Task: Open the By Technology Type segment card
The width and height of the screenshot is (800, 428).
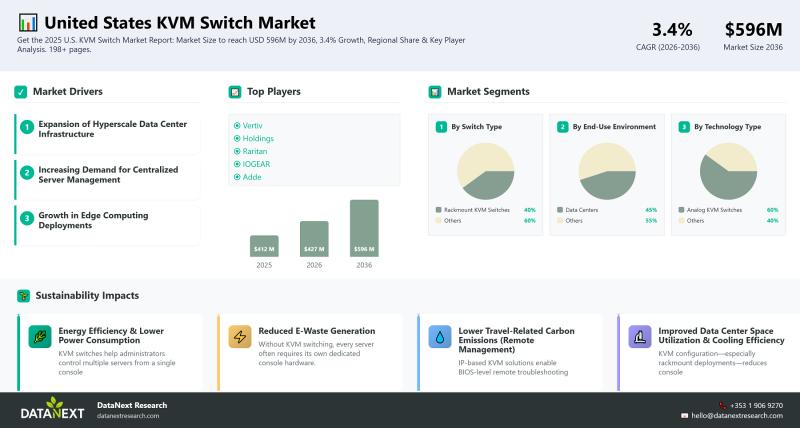Action: click(727, 127)
